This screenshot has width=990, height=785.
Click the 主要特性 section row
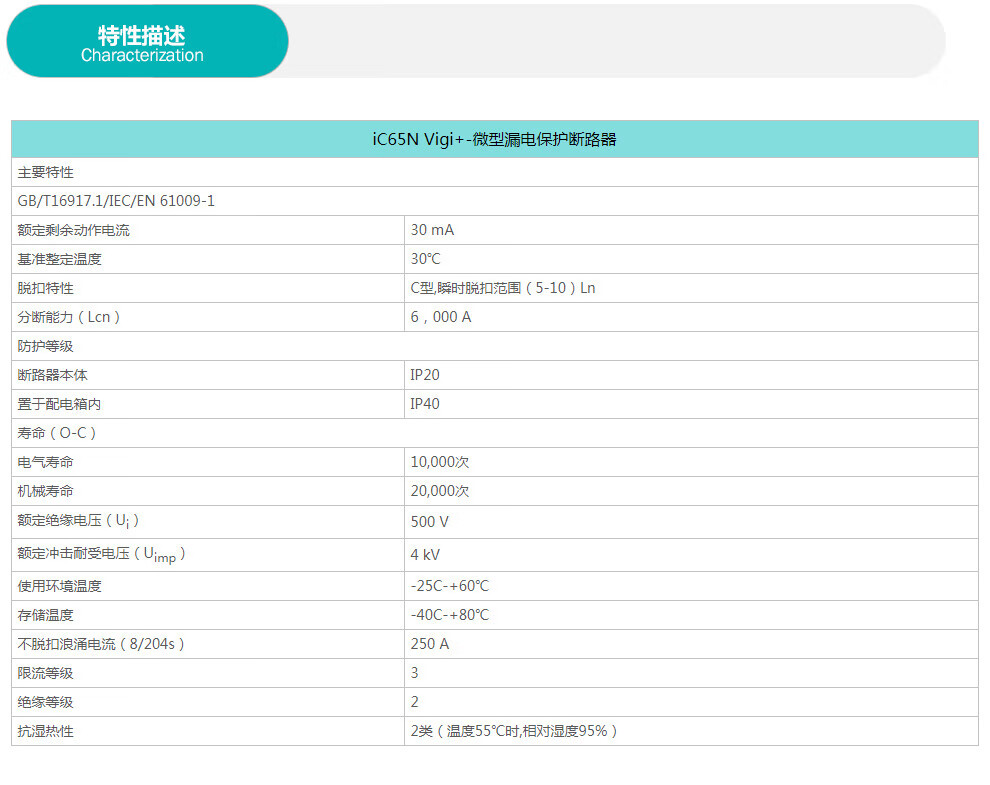tap(495, 172)
